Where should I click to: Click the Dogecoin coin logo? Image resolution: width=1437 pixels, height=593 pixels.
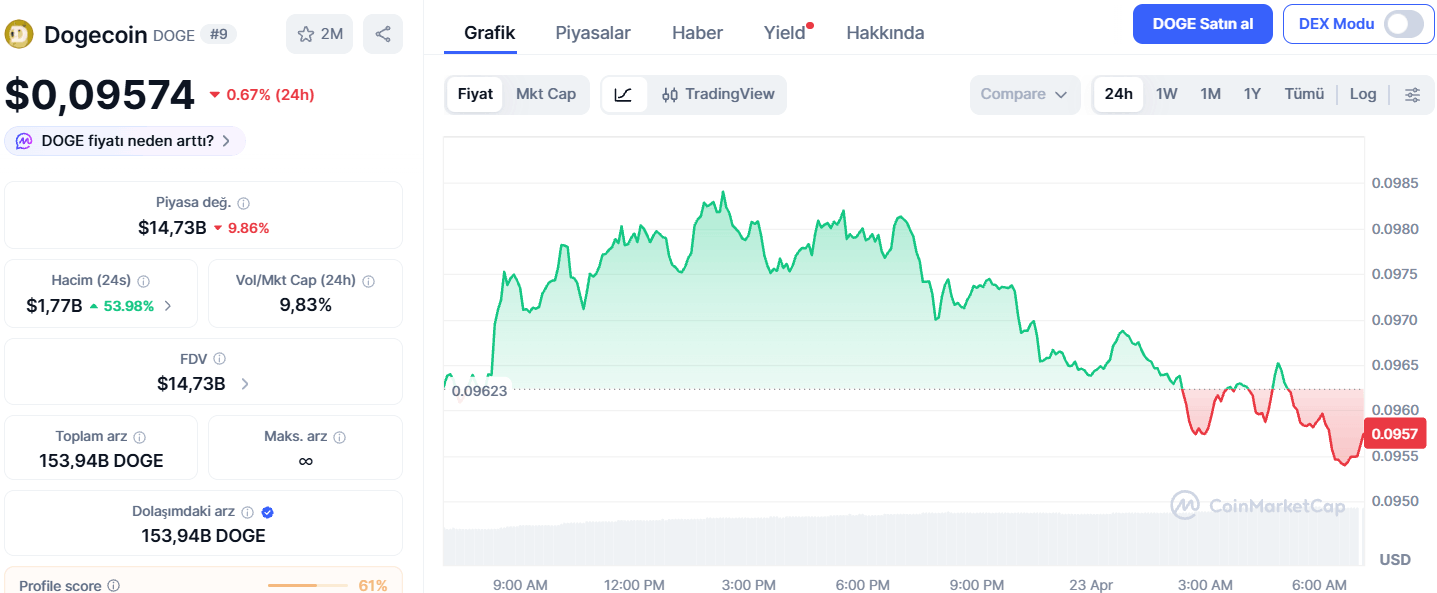pyautogui.click(x=20, y=35)
